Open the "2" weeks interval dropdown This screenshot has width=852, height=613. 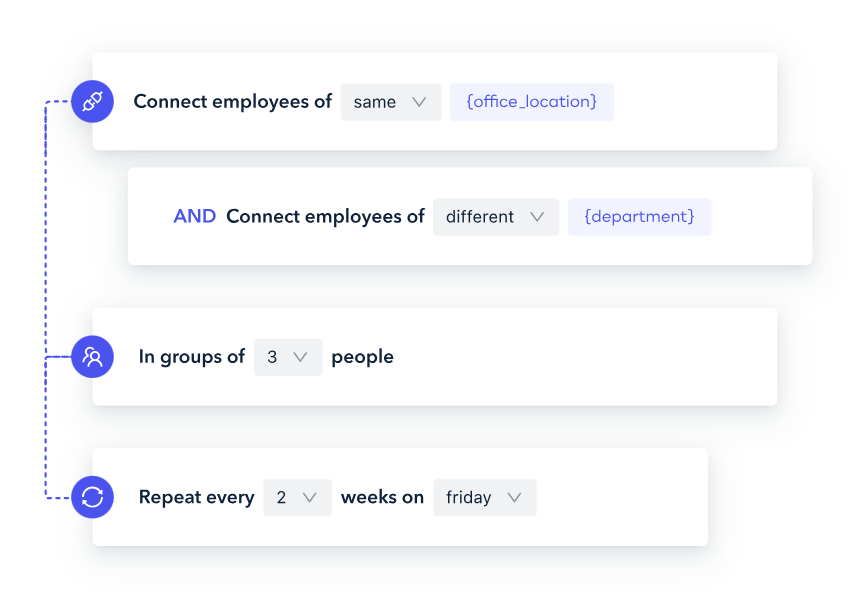297,497
